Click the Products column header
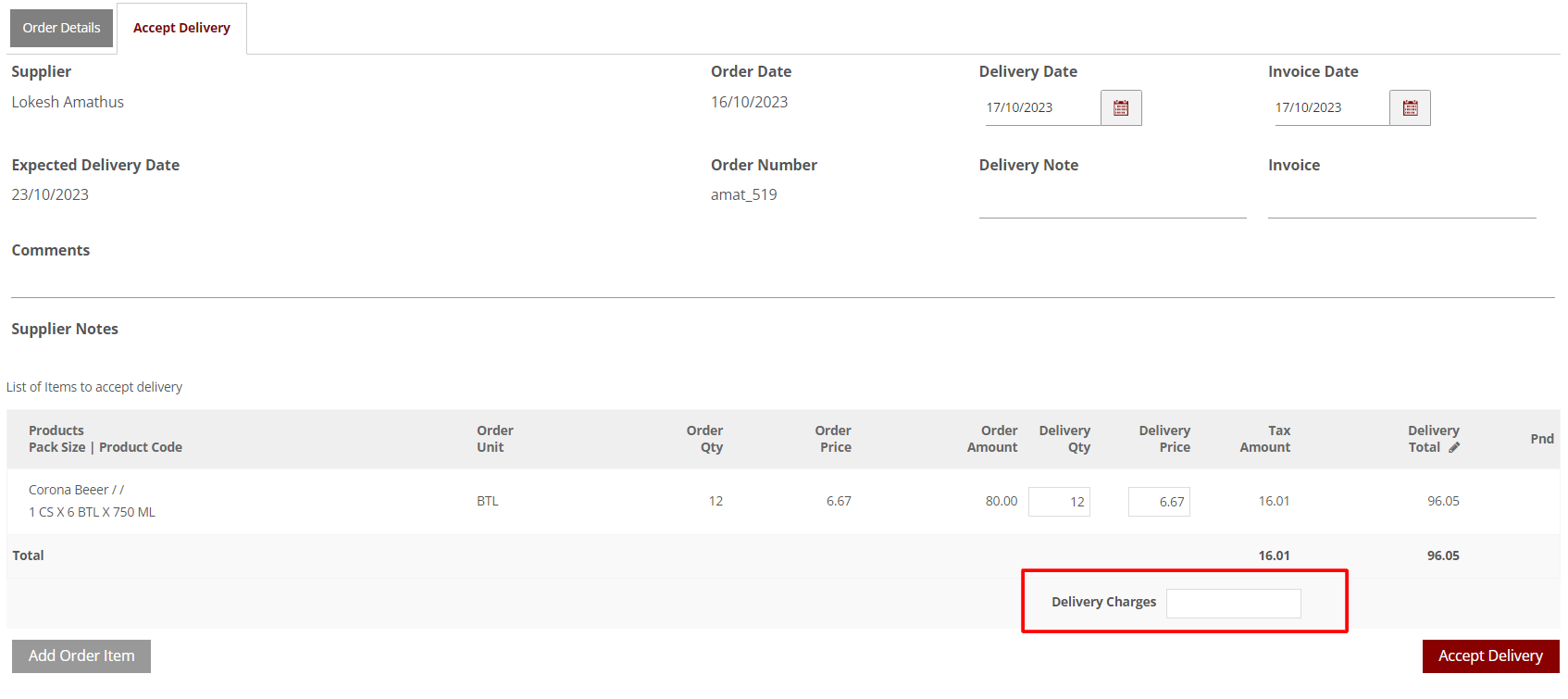 56,431
